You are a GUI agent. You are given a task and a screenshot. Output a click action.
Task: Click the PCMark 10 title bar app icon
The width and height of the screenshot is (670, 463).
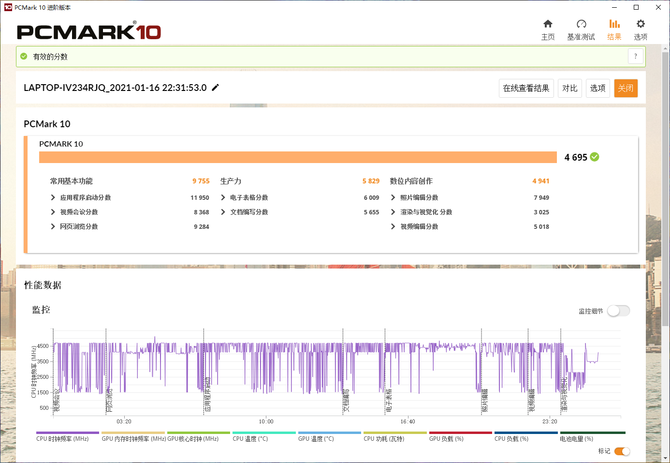pos(8,7)
